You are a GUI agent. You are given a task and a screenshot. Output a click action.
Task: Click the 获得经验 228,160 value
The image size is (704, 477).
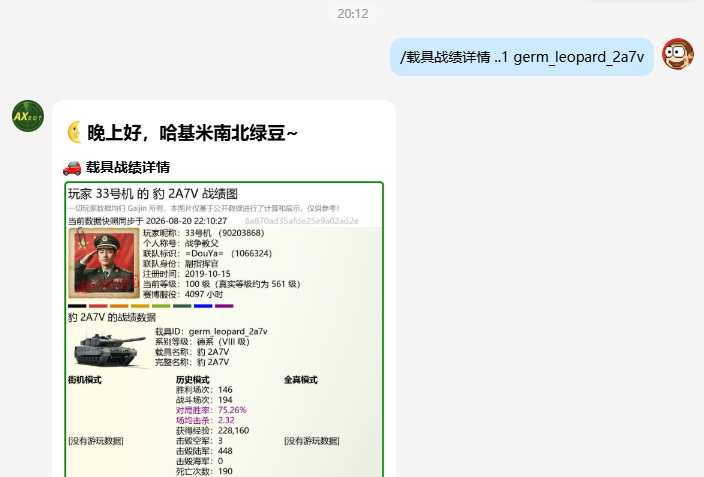(233, 430)
